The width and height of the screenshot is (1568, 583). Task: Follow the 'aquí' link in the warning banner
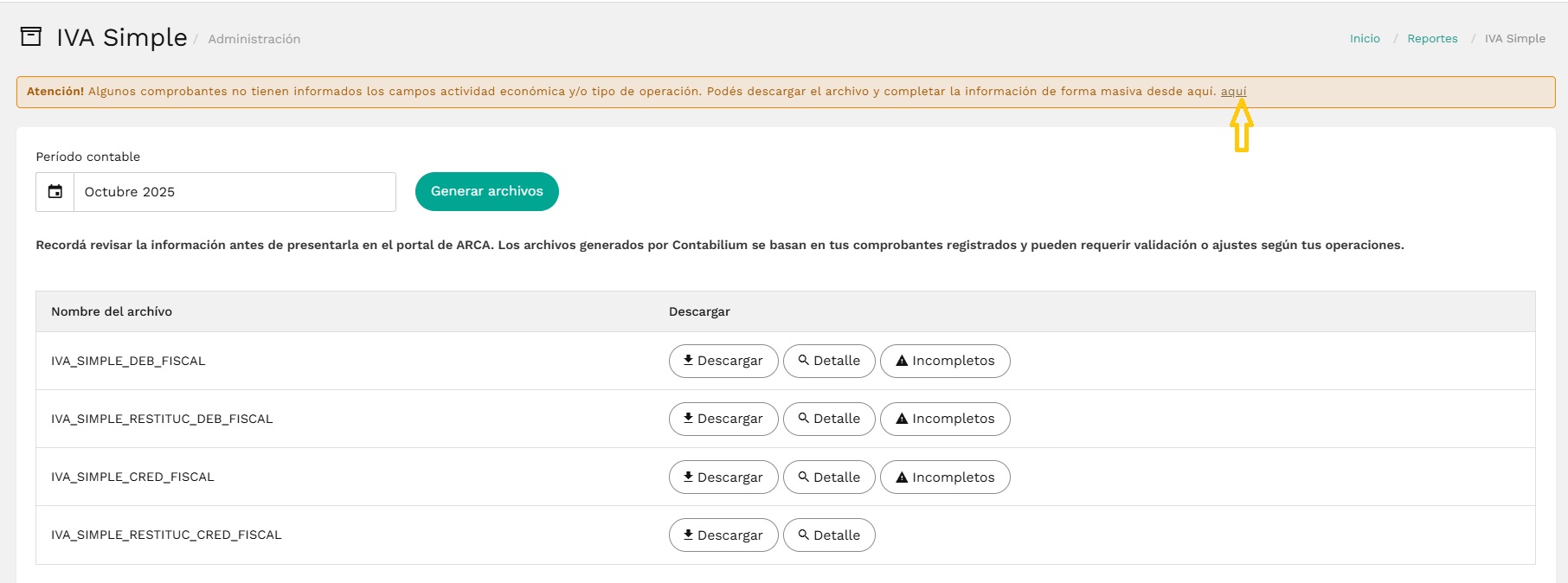point(1233,92)
